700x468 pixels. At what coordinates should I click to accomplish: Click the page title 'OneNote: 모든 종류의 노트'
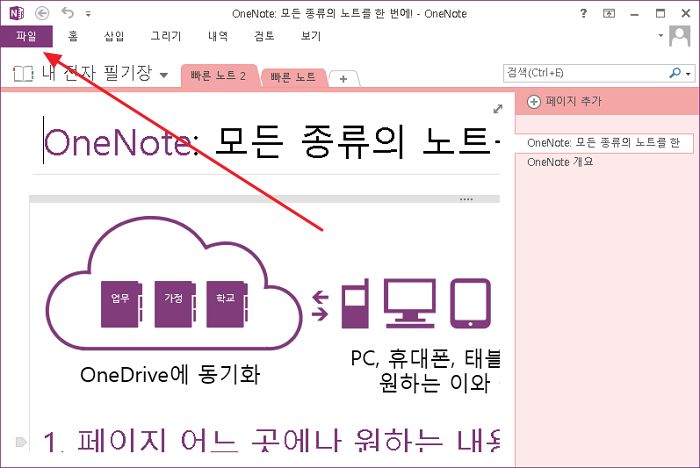point(271,141)
